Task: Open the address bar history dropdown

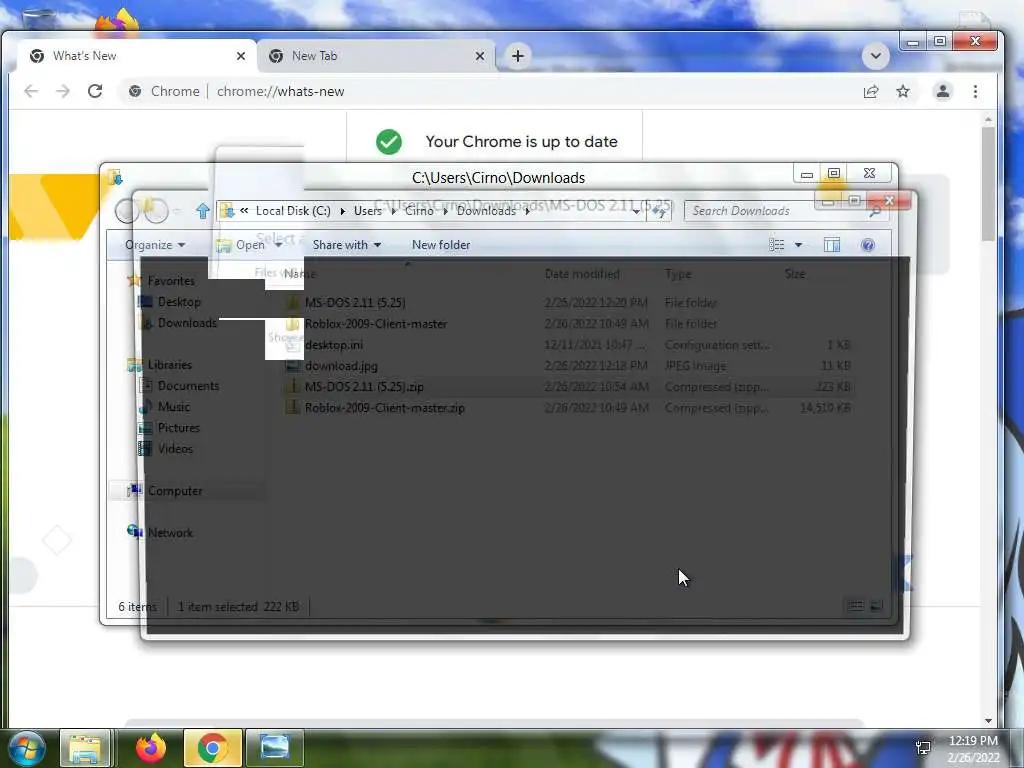Action: (636, 211)
